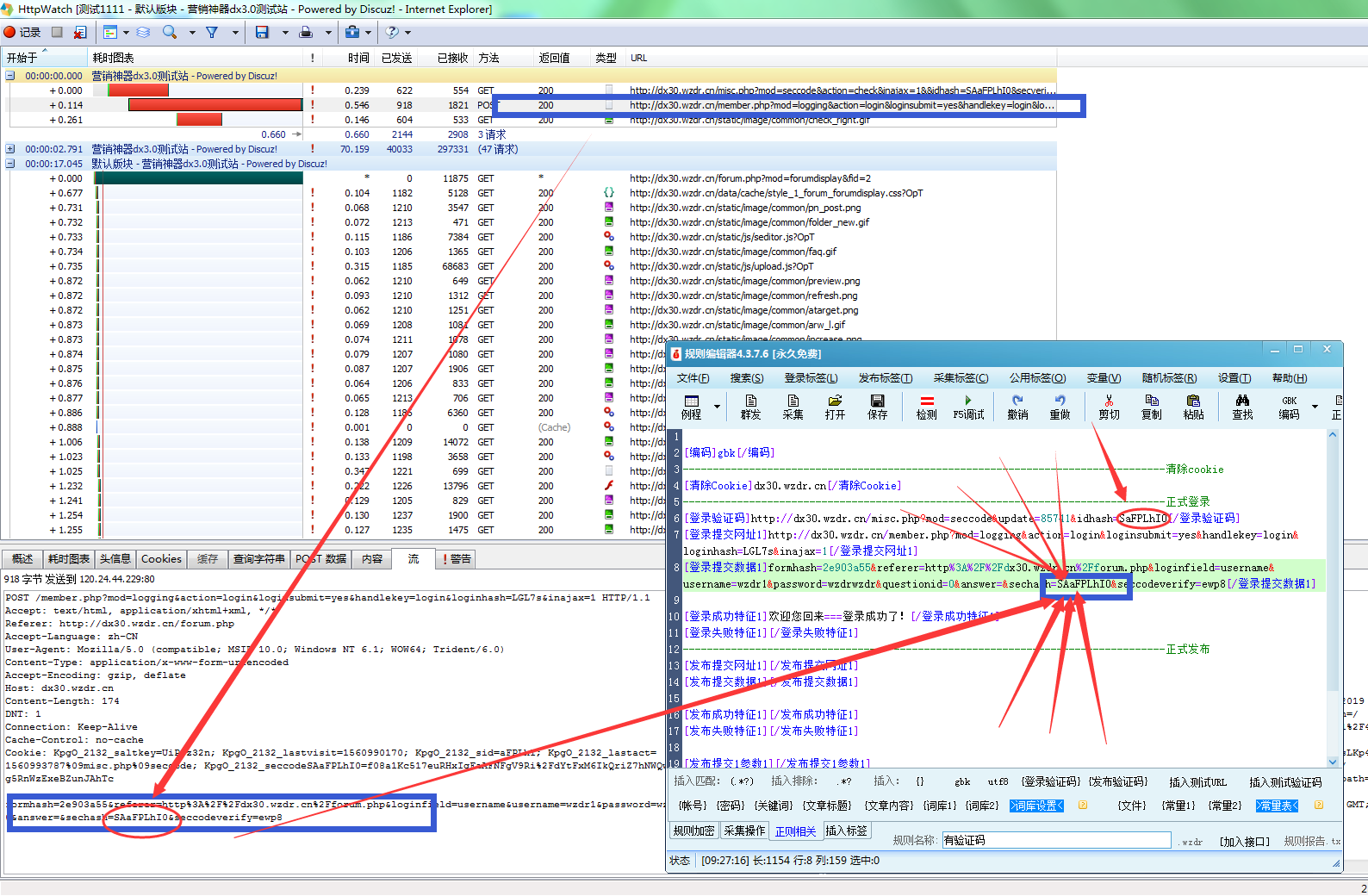
Task: Open the GBK 编码 dropdown arrow
Action: (x=1315, y=406)
